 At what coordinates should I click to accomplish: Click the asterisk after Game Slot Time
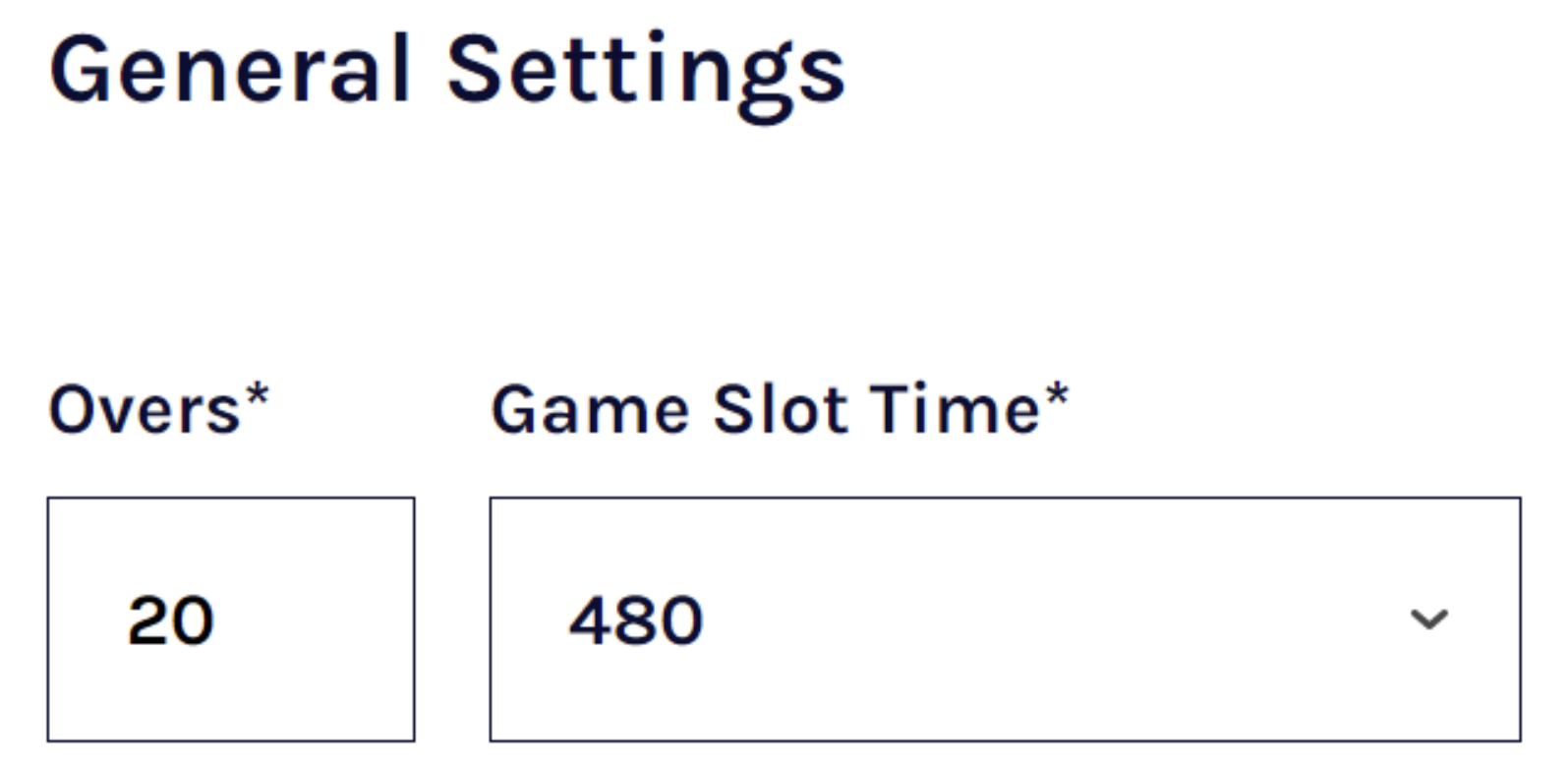click(1057, 395)
